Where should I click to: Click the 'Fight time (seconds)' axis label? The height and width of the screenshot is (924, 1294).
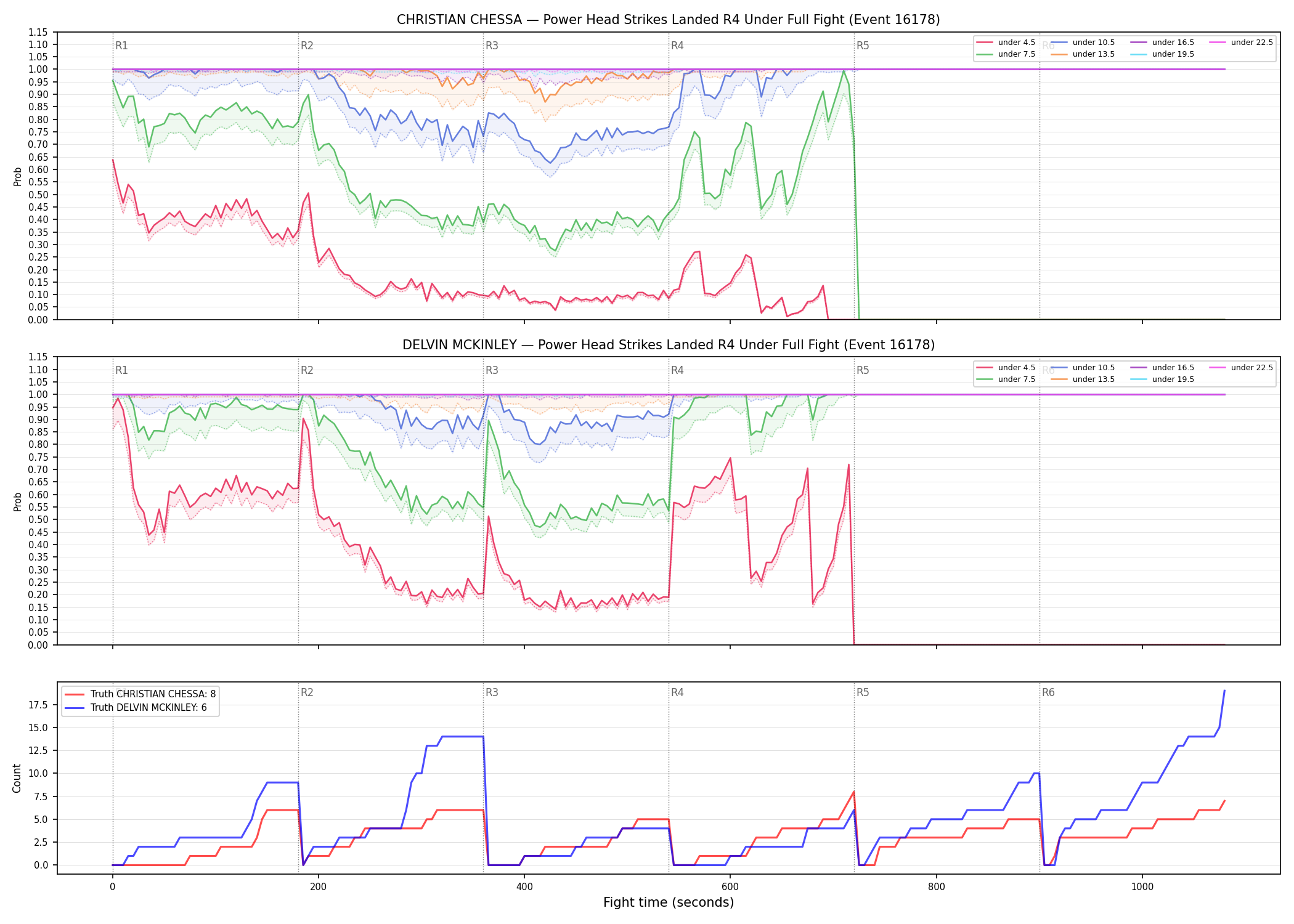click(x=669, y=902)
